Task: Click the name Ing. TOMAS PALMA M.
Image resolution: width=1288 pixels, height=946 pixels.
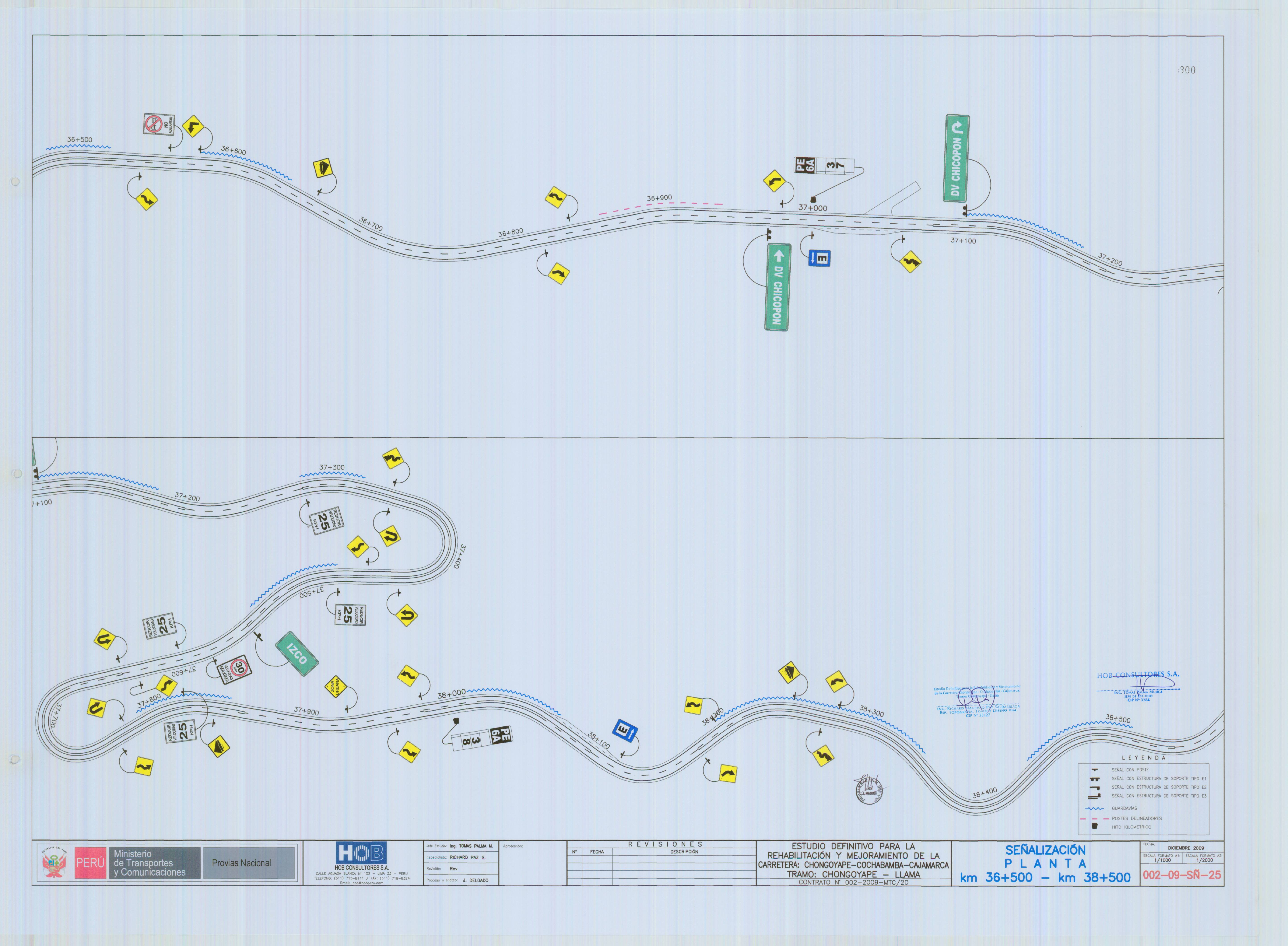Action: coord(471,846)
